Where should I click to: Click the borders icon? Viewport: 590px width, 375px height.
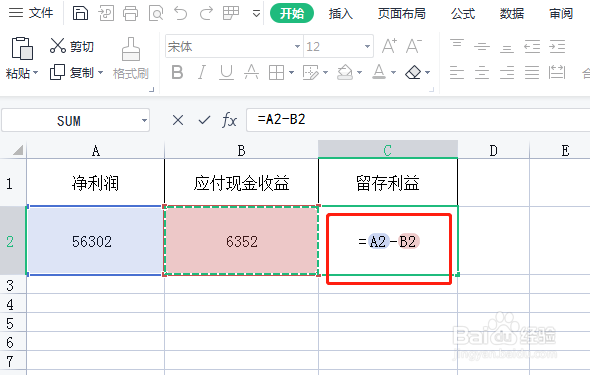276,72
